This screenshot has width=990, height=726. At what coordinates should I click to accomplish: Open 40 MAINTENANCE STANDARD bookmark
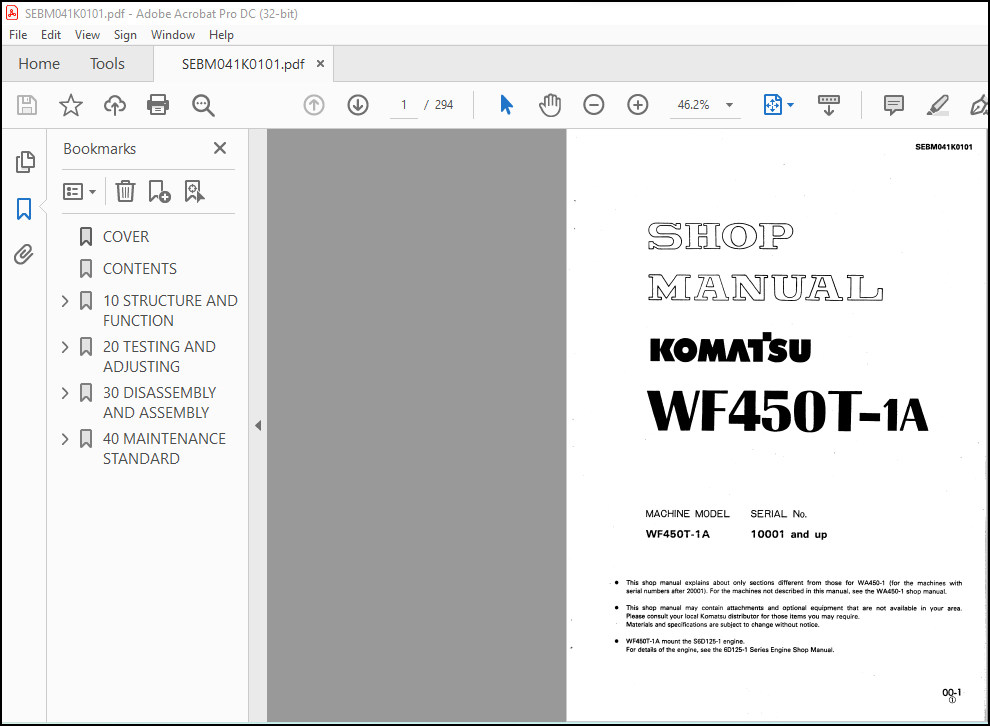click(164, 449)
